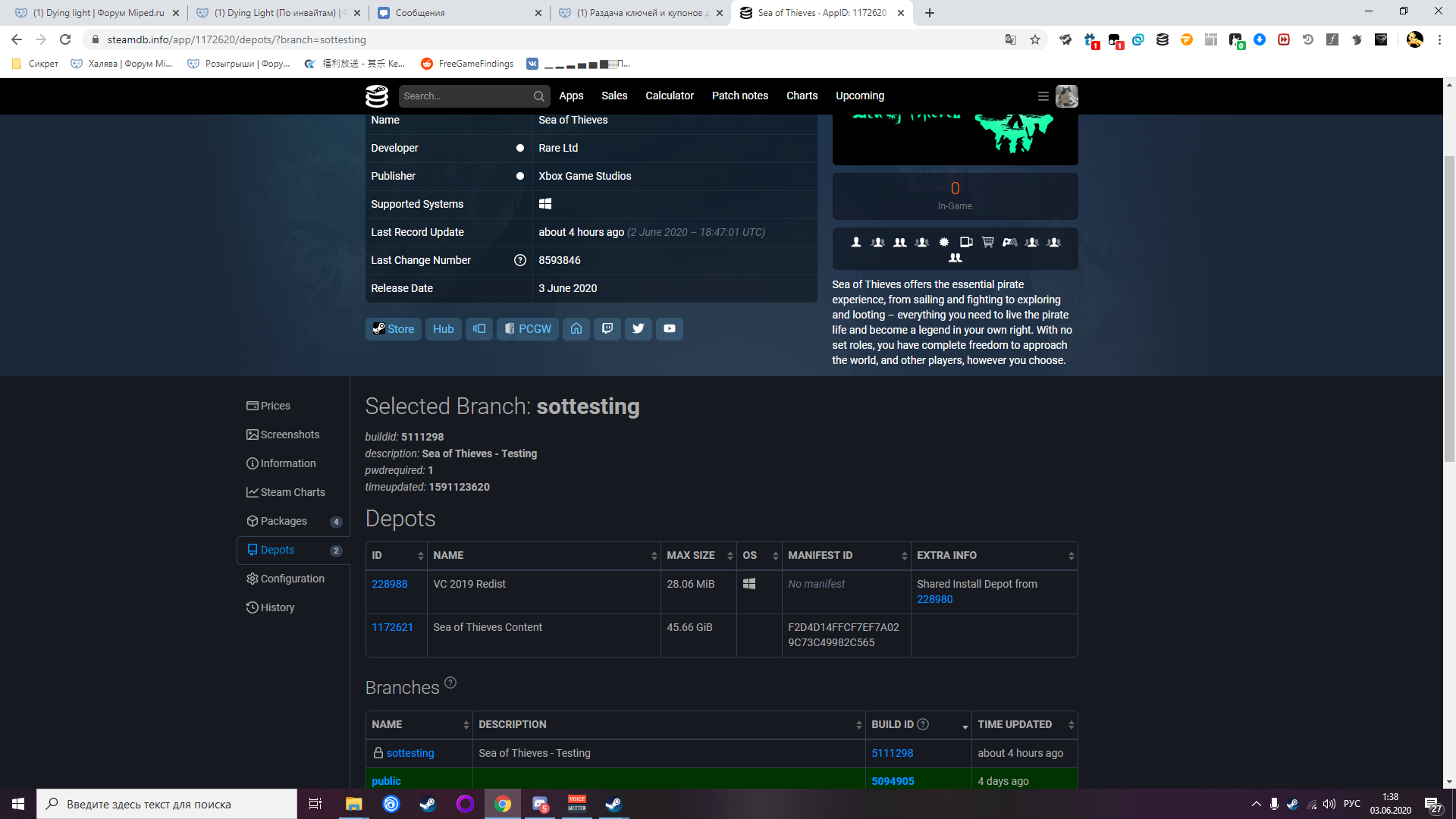Screen dimensions: 1456x819
Task: Visit the game homepage via house icon
Action: 576,329
